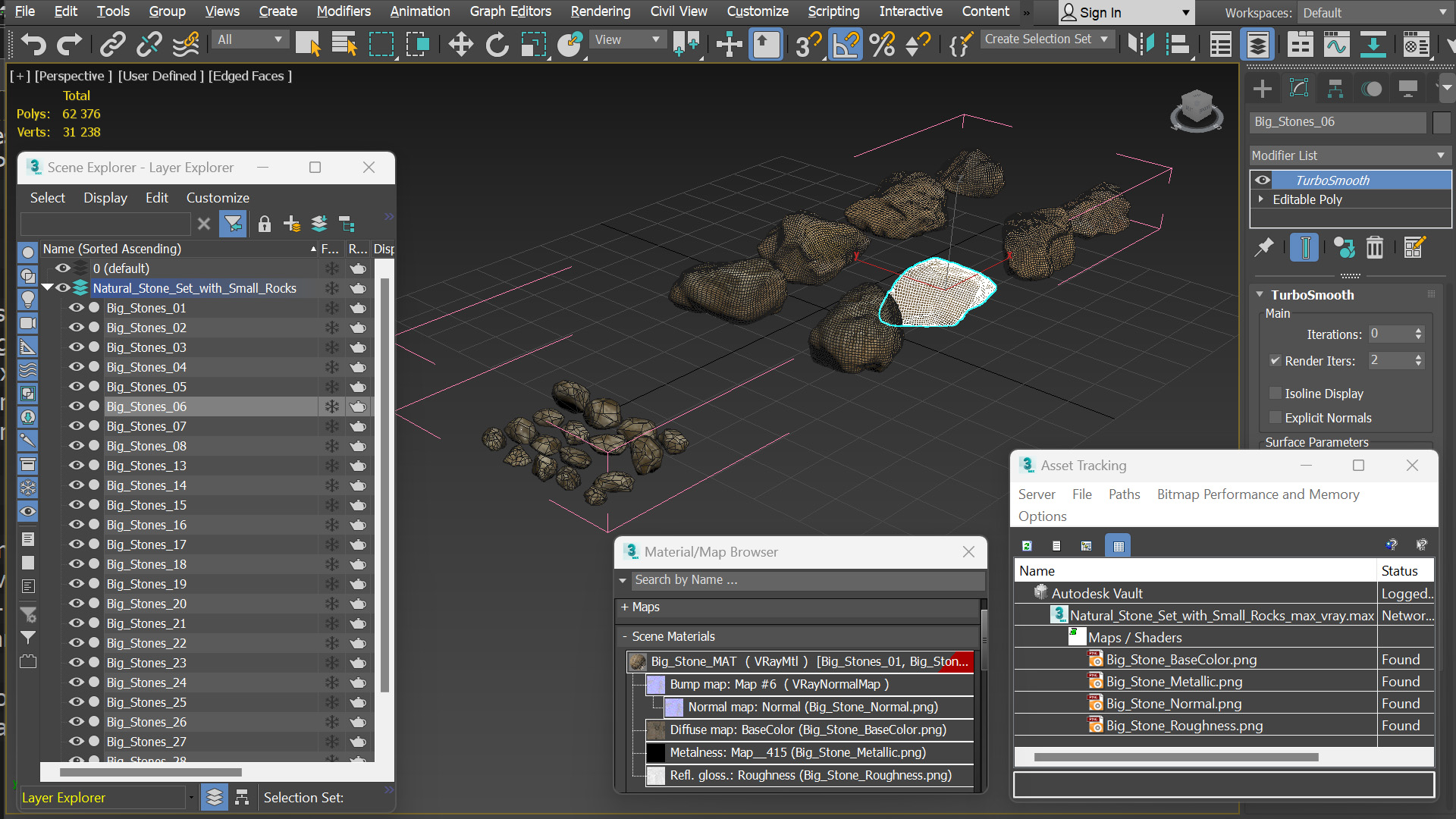
Task: Open the All selection filter dropdown
Action: click(x=249, y=39)
